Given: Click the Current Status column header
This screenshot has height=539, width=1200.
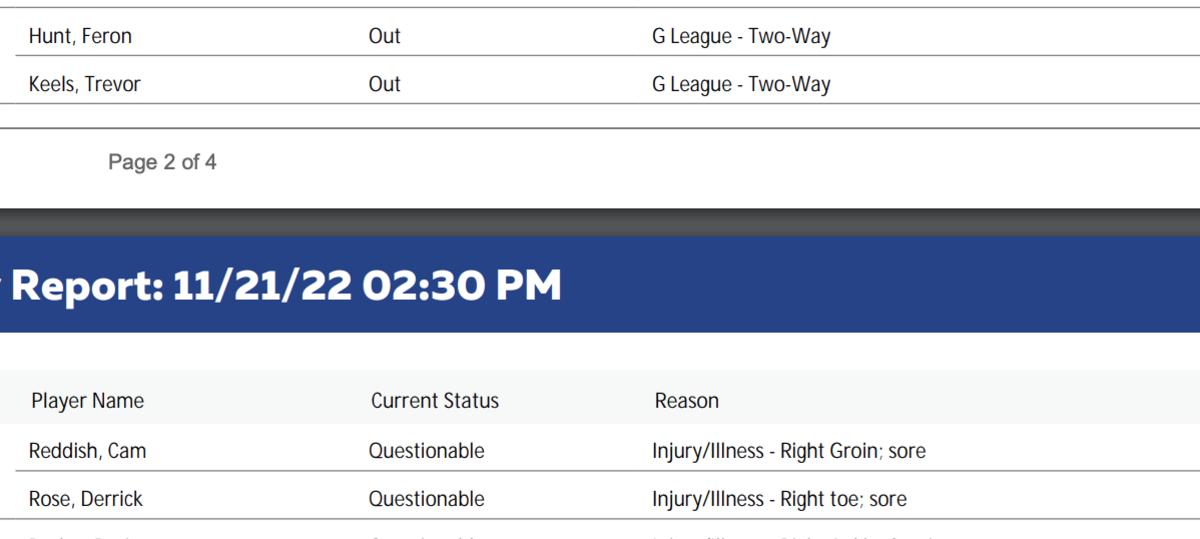Looking at the screenshot, I should pos(434,401).
